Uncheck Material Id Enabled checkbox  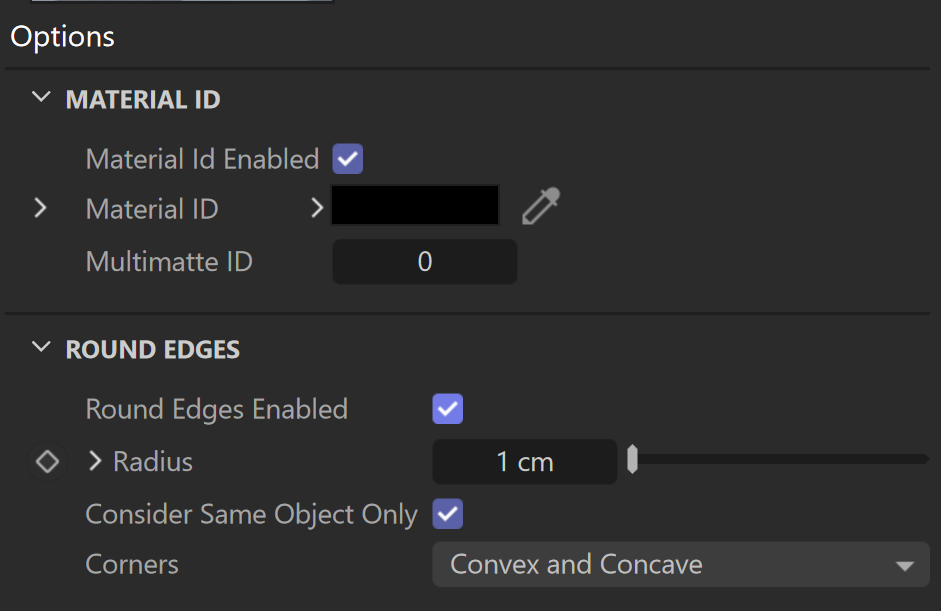[x=348, y=159]
